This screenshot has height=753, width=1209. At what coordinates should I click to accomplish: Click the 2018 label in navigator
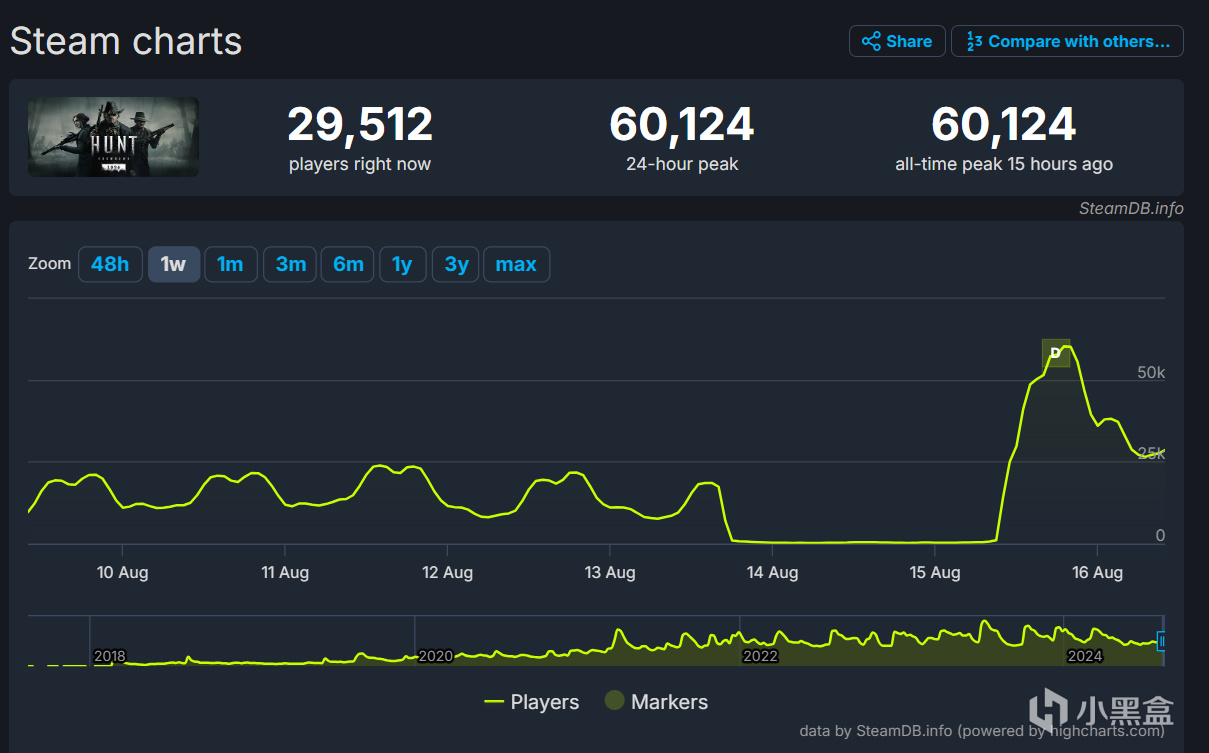coord(110,656)
